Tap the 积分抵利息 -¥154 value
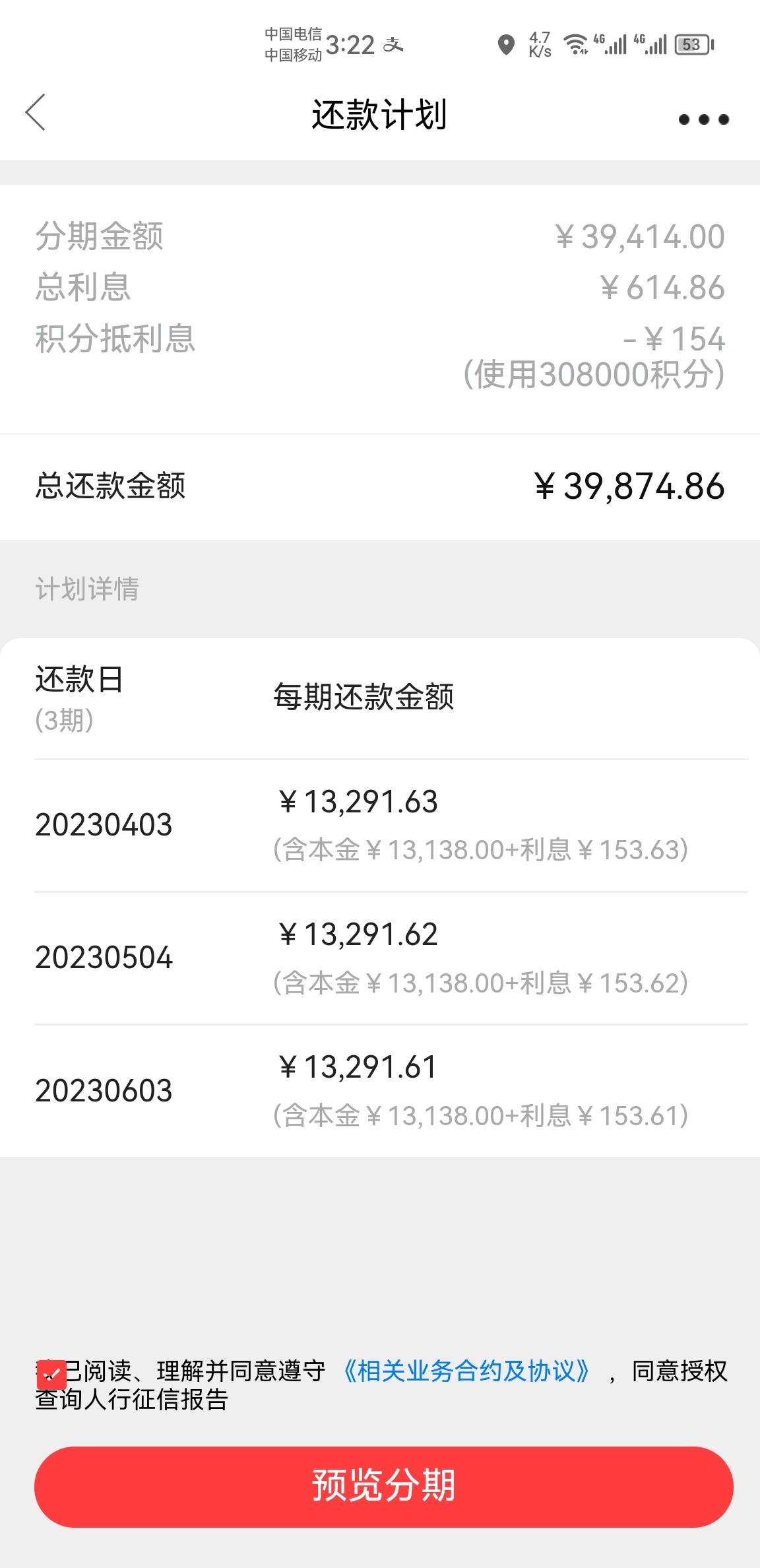The image size is (760, 1568). pos(674,339)
